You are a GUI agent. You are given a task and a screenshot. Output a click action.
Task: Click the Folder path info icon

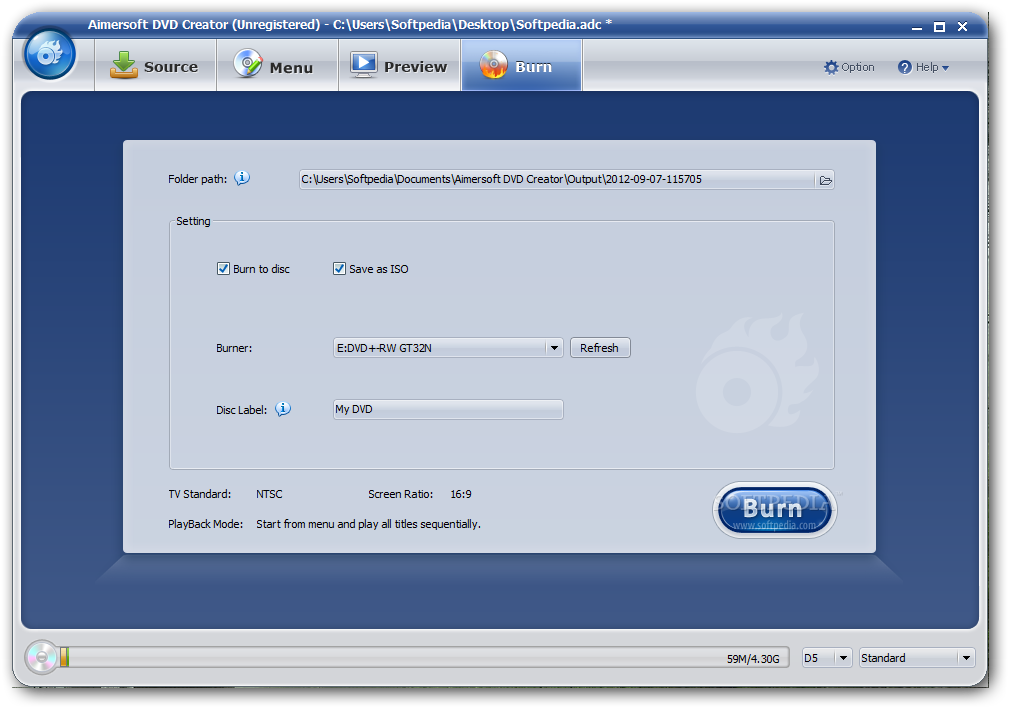242,178
